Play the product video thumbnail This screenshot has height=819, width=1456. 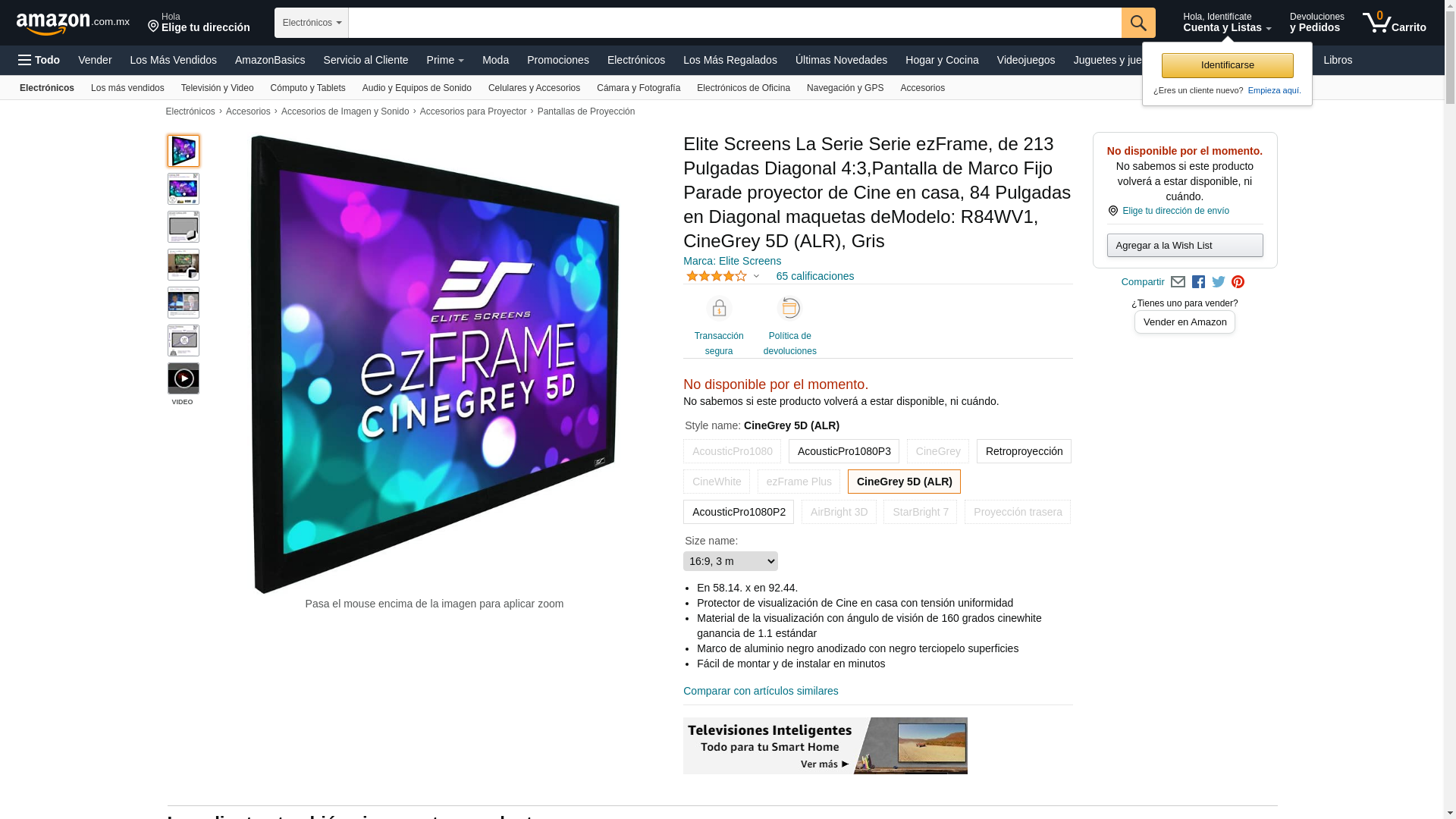coord(184,378)
